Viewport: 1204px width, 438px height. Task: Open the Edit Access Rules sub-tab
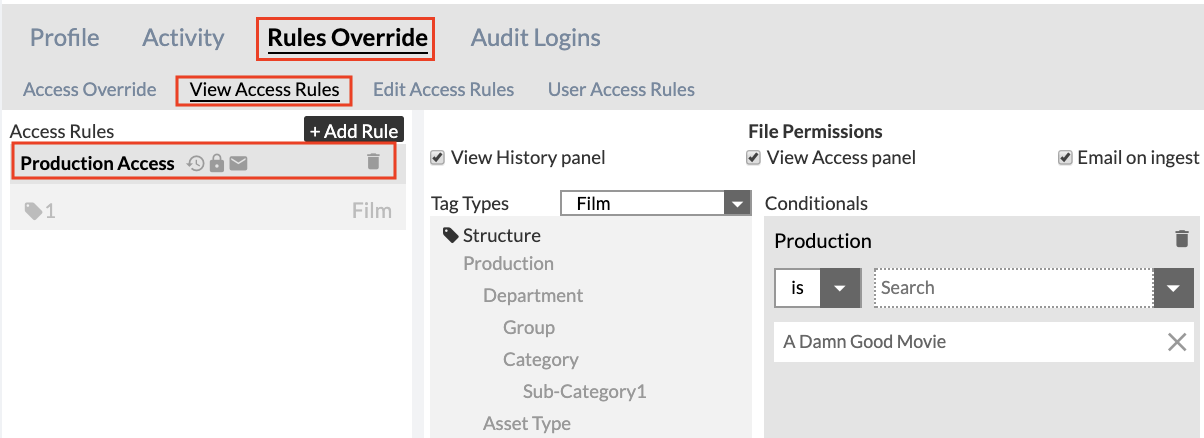click(443, 90)
